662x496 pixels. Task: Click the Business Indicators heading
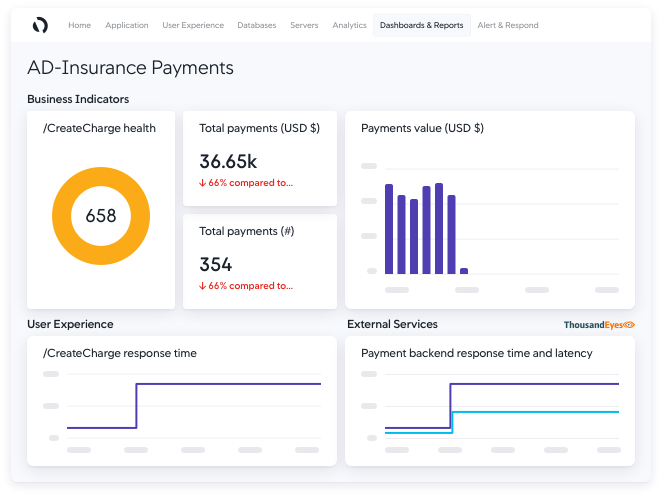click(x=78, y=99)
